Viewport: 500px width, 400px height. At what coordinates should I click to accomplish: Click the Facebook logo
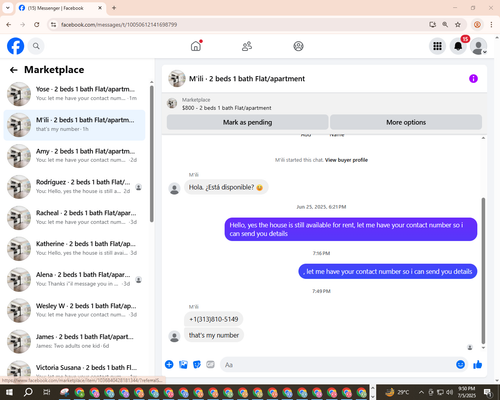pos(16,46)
